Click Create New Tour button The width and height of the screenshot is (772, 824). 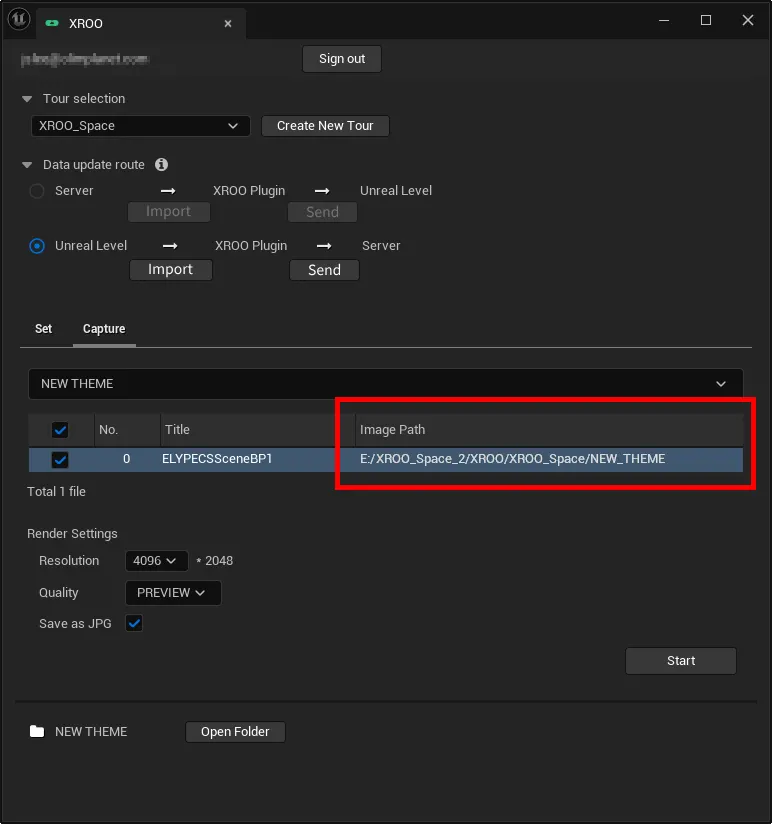[x=325, y=126]
